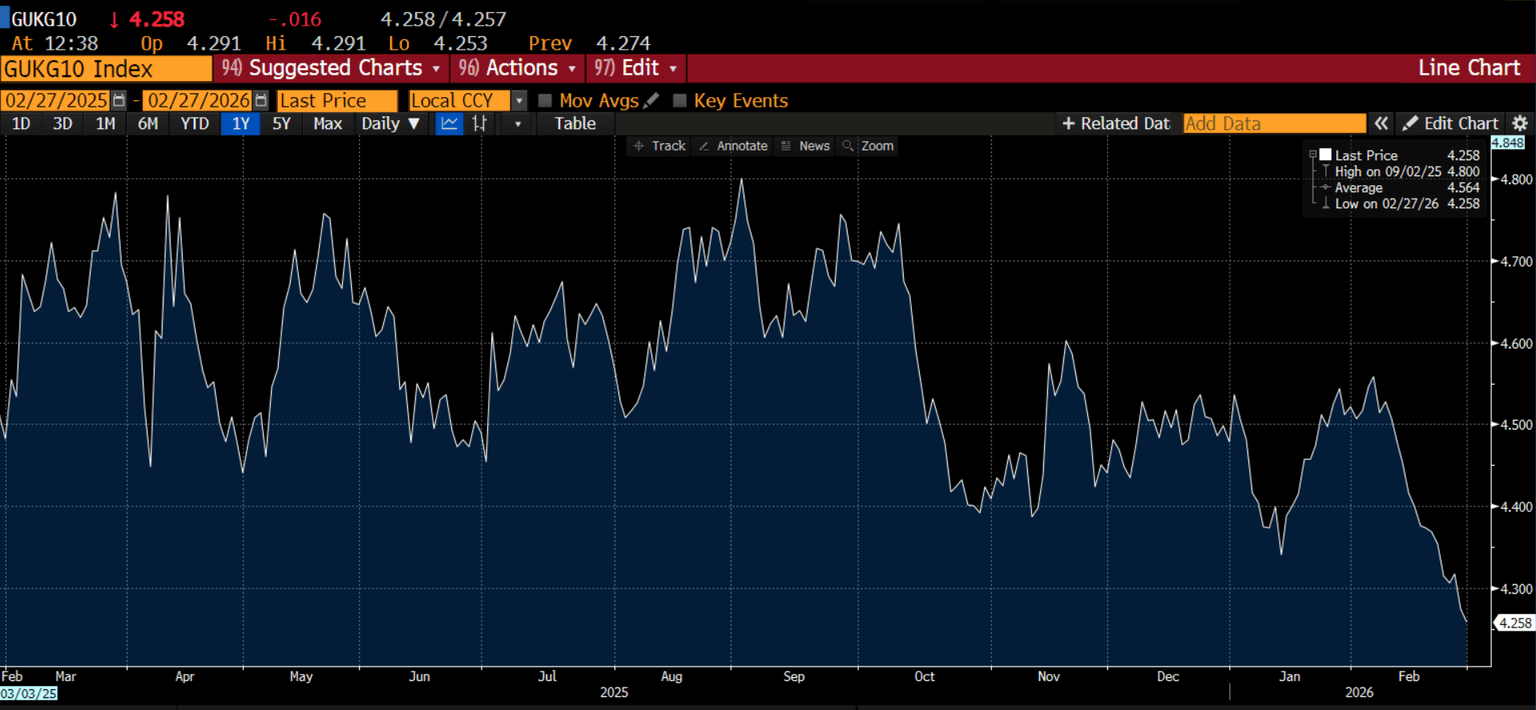Enable the Mov Avgs checkbox
This screenshot has width=1536, height=710.
545,101
